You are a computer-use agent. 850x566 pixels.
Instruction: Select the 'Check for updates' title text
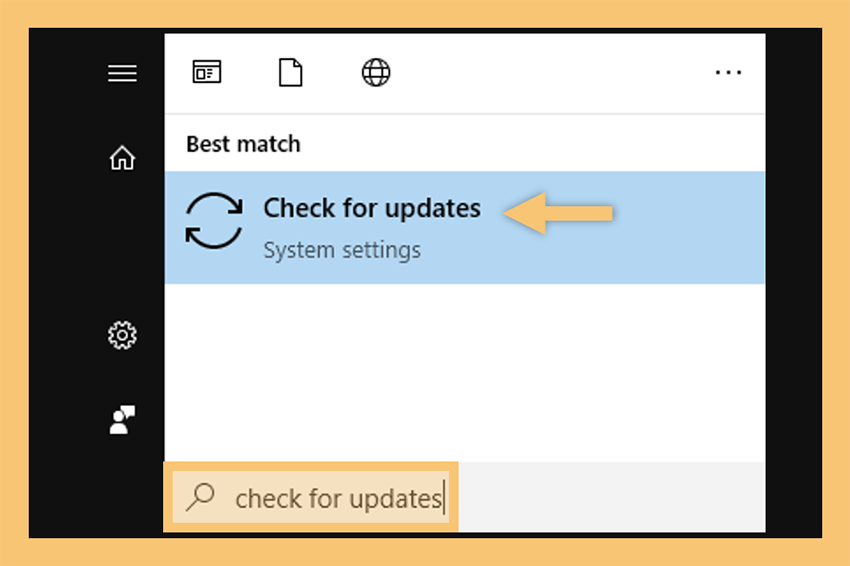pos(372,209)
